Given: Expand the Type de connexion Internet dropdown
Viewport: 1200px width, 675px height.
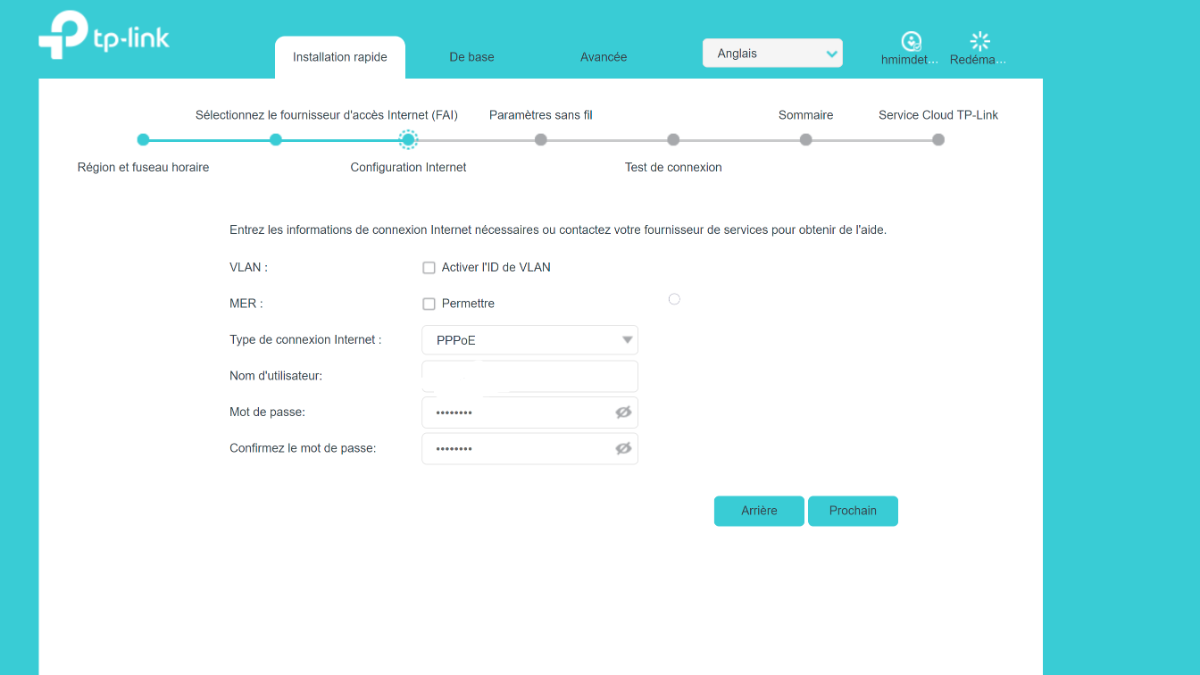Looking at the screenshot, I should click(x=529, y=340).
